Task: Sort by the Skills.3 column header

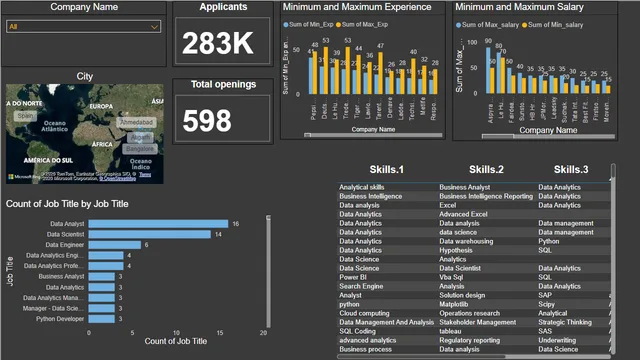Action: 571,169
